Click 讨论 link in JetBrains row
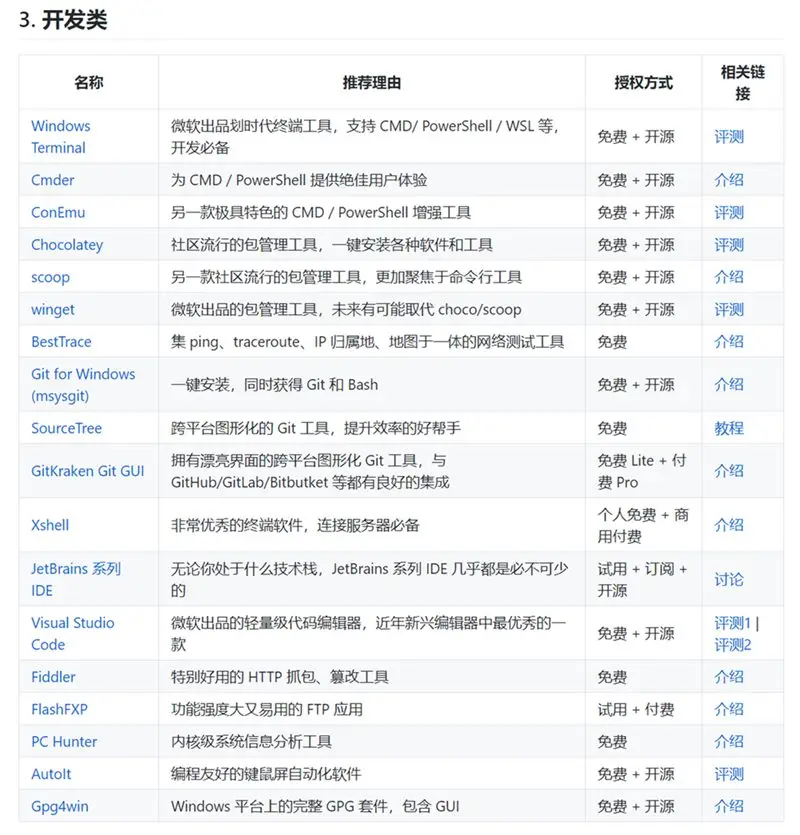The image size is (800, 835). [x=729, y=579]
